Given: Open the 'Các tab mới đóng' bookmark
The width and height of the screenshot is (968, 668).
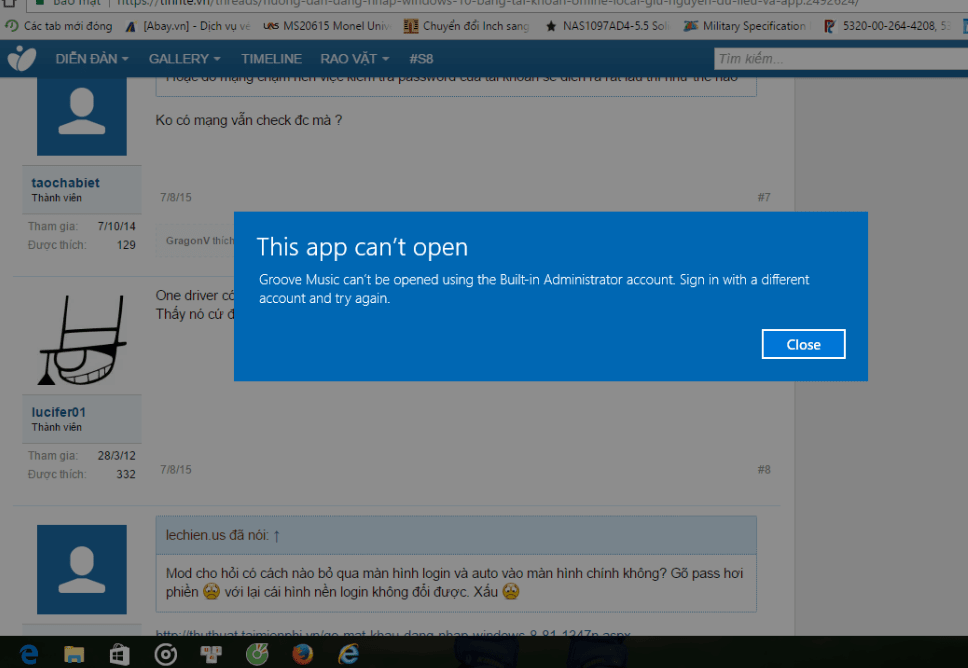Looking at the screenshot, I should point(59,26).
